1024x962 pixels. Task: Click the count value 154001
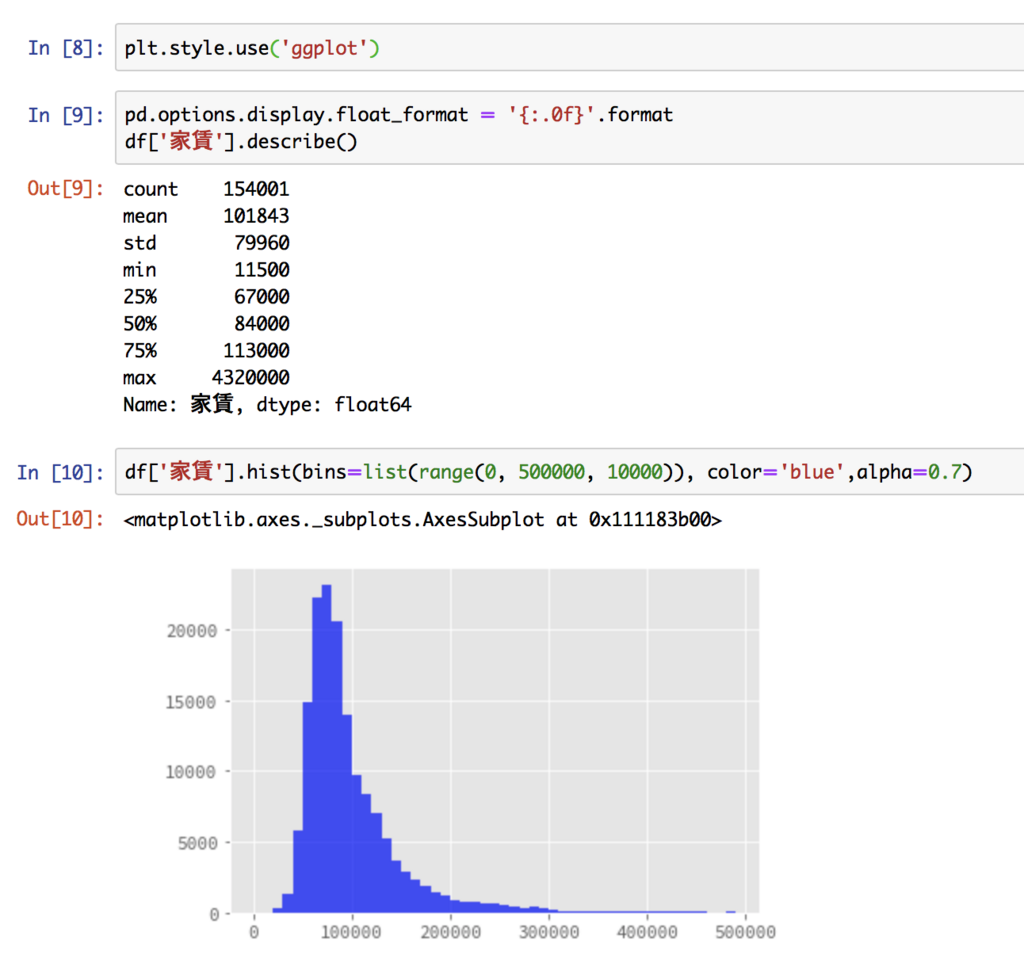pos(256,189)
